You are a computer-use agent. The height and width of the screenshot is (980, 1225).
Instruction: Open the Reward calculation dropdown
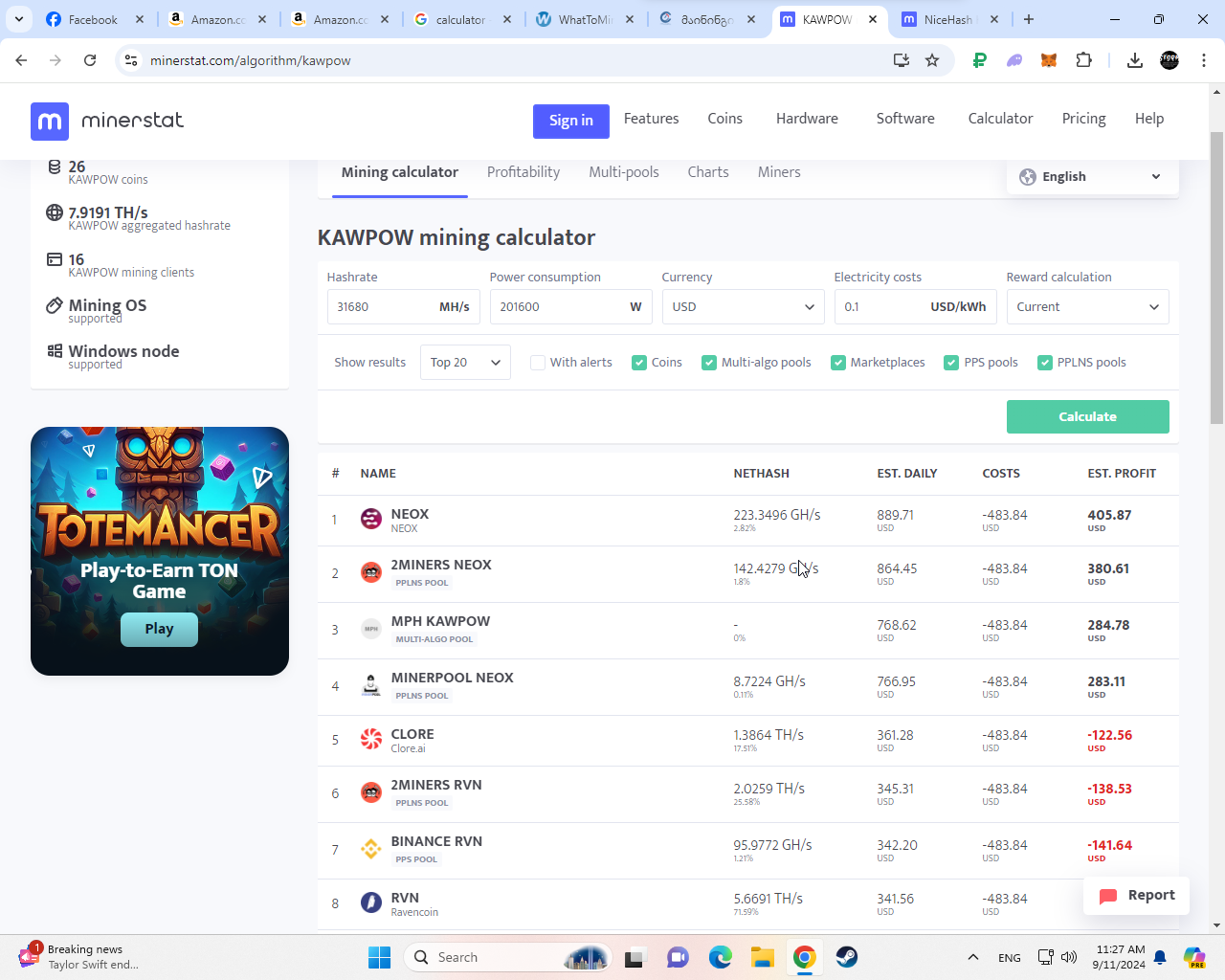(x=1087, y=307)
